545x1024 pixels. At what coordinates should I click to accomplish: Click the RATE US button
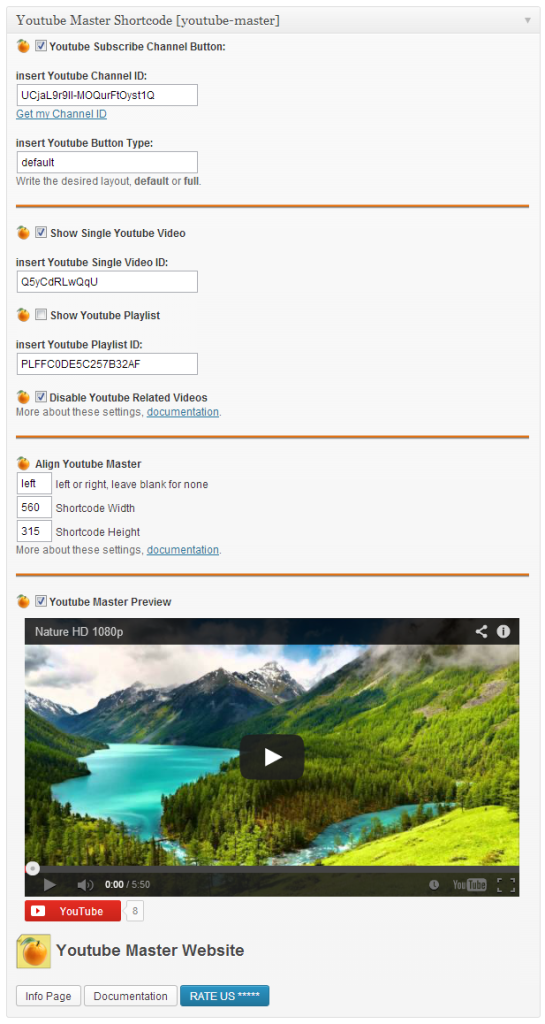click(x=225, y=996)
